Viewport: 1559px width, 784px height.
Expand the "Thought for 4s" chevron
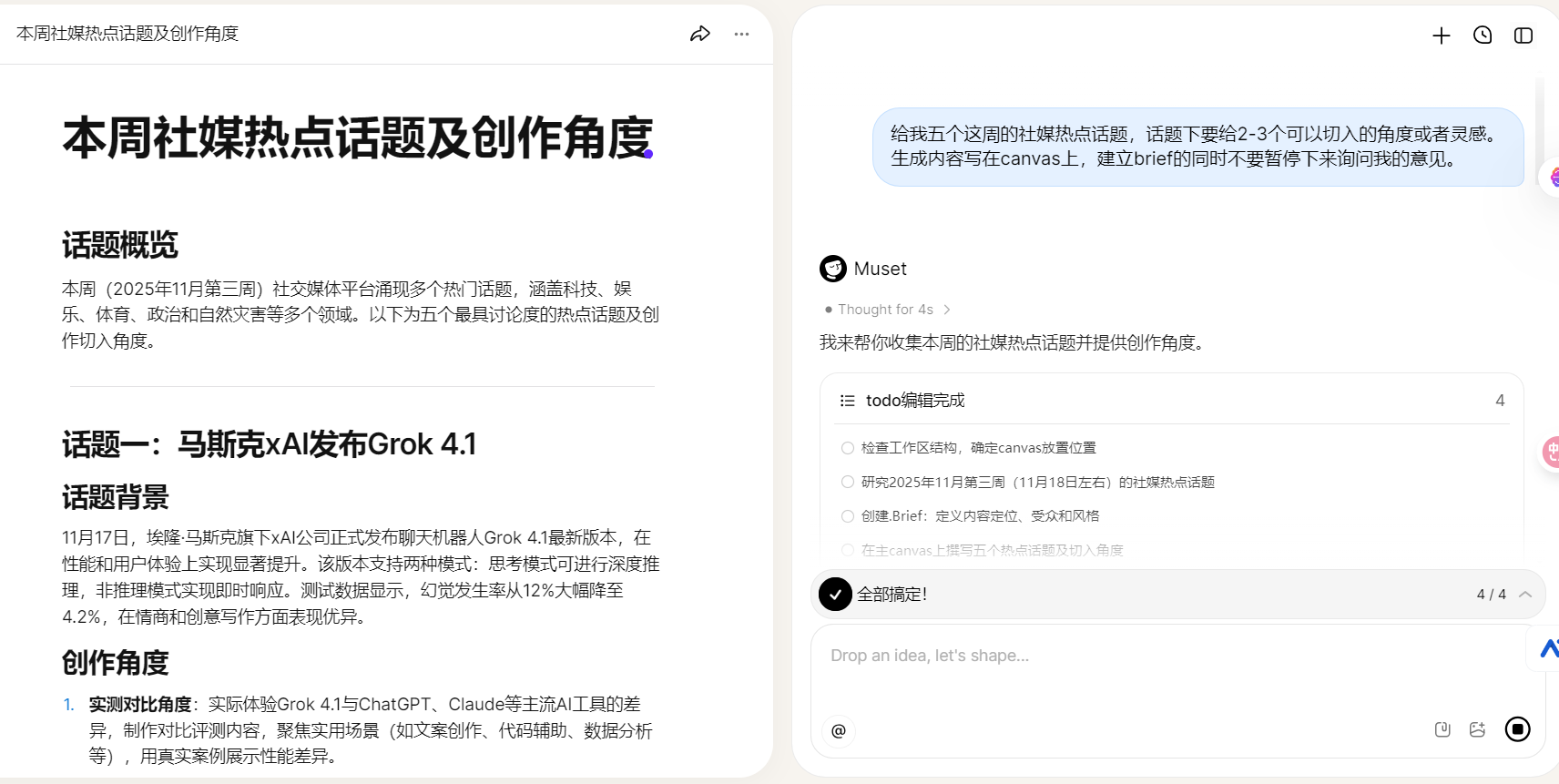coord(947,310)
